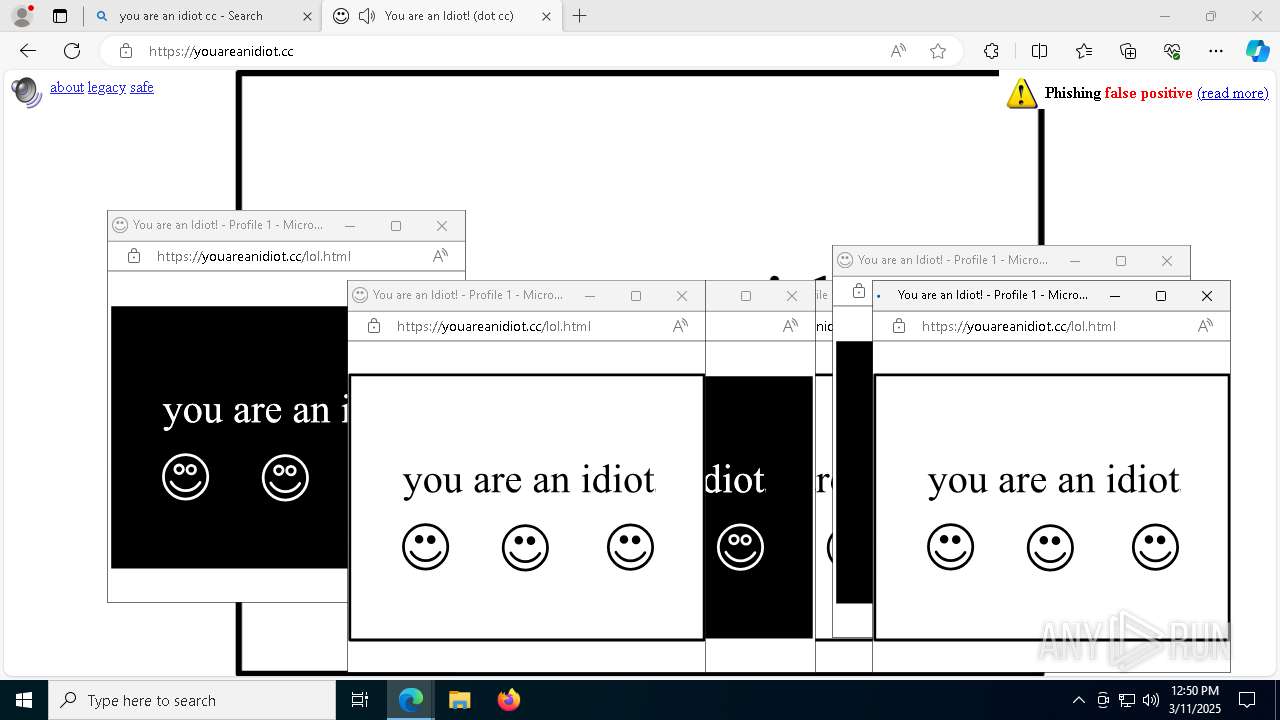Click the lock icon in the front right popup's address bar
Image resolution: width=1280 pixels, height=720 pixels.
coord(899,326)
